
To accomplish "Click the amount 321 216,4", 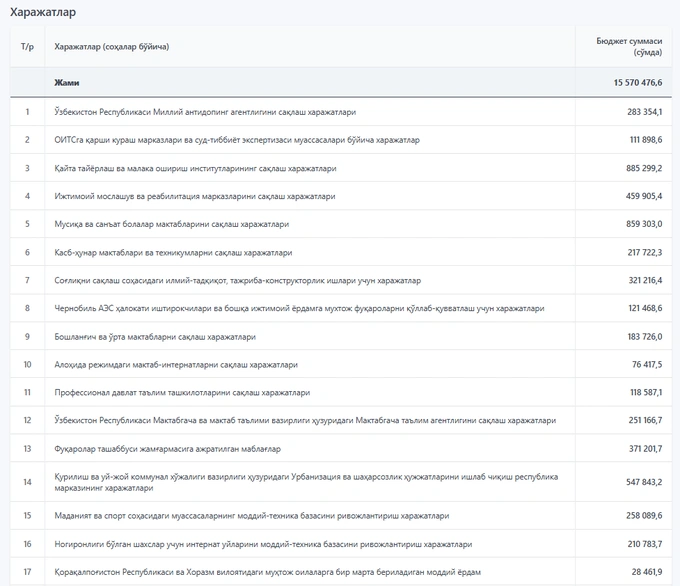I will pyautogui.click(x=645, y=281).
